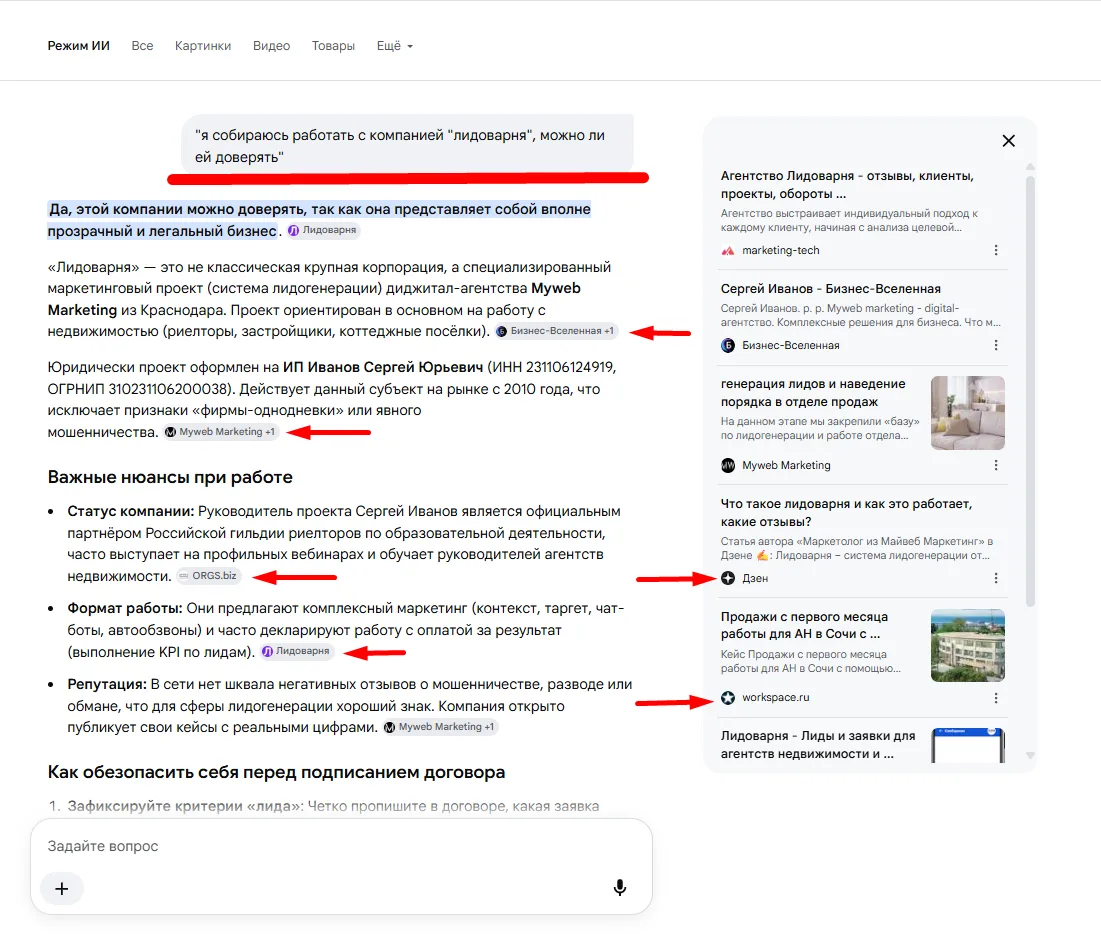The height and width of the screenshot is (934, 1101).
Task: Click the user query bubble about лидоварня
Action: (407, 145)
